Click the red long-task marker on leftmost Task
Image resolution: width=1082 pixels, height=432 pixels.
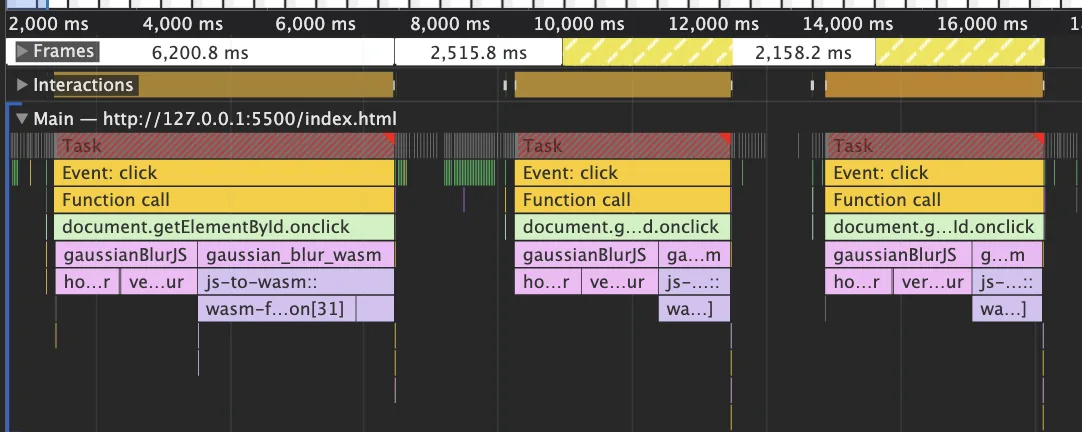pyautogui.click(x=390, y=138)
